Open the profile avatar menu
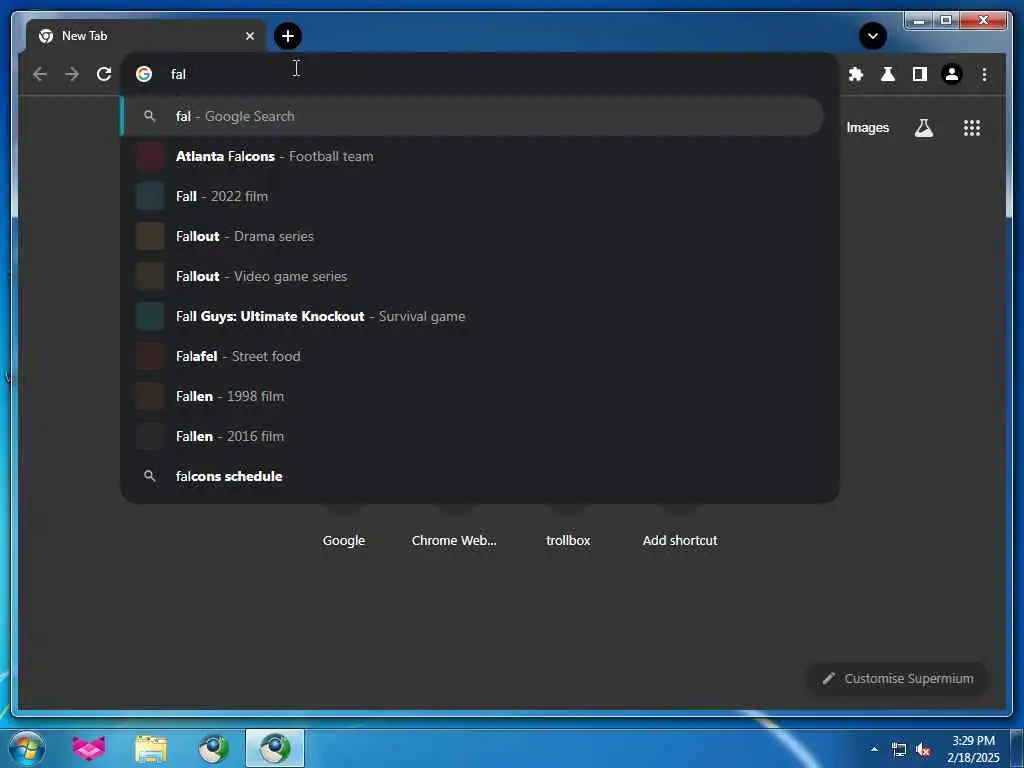 [x=952, y=74]
